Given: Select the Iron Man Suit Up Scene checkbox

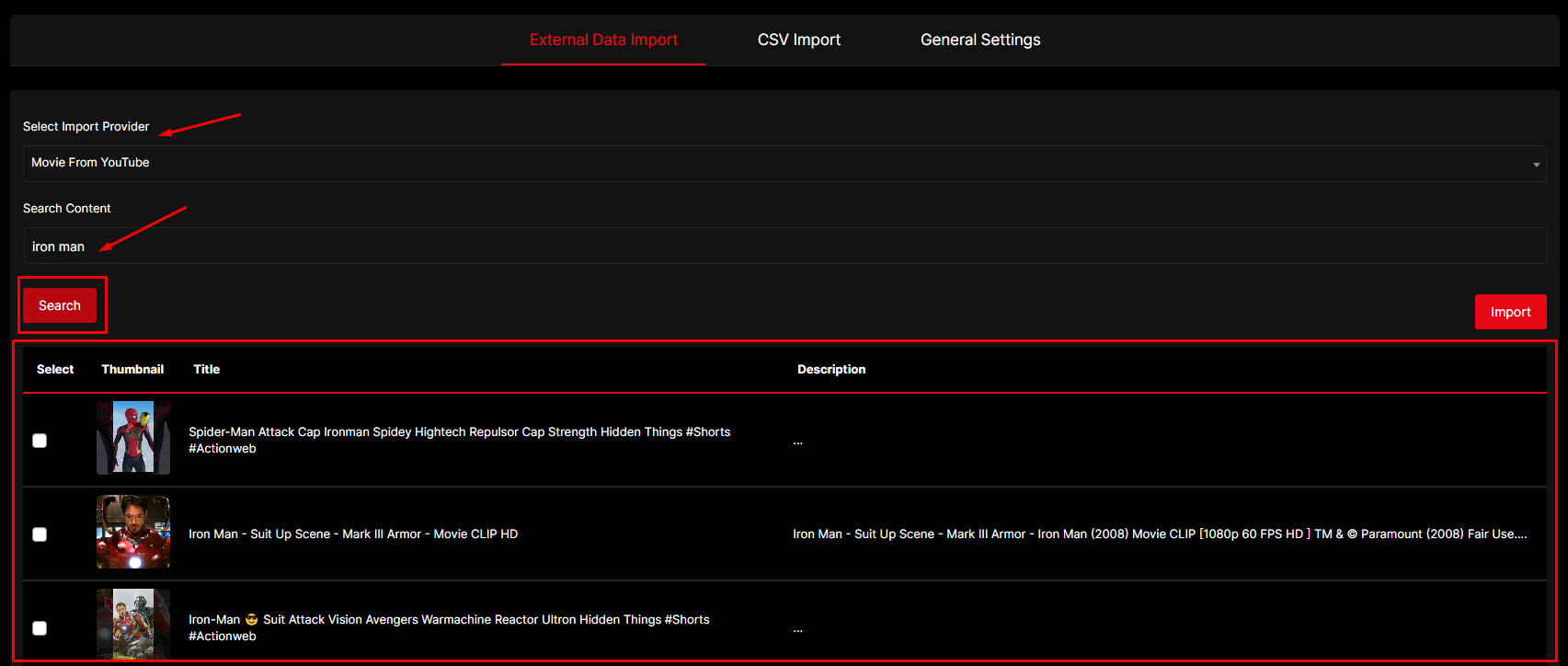Looking at the screenshot, I should pos(40,534).
